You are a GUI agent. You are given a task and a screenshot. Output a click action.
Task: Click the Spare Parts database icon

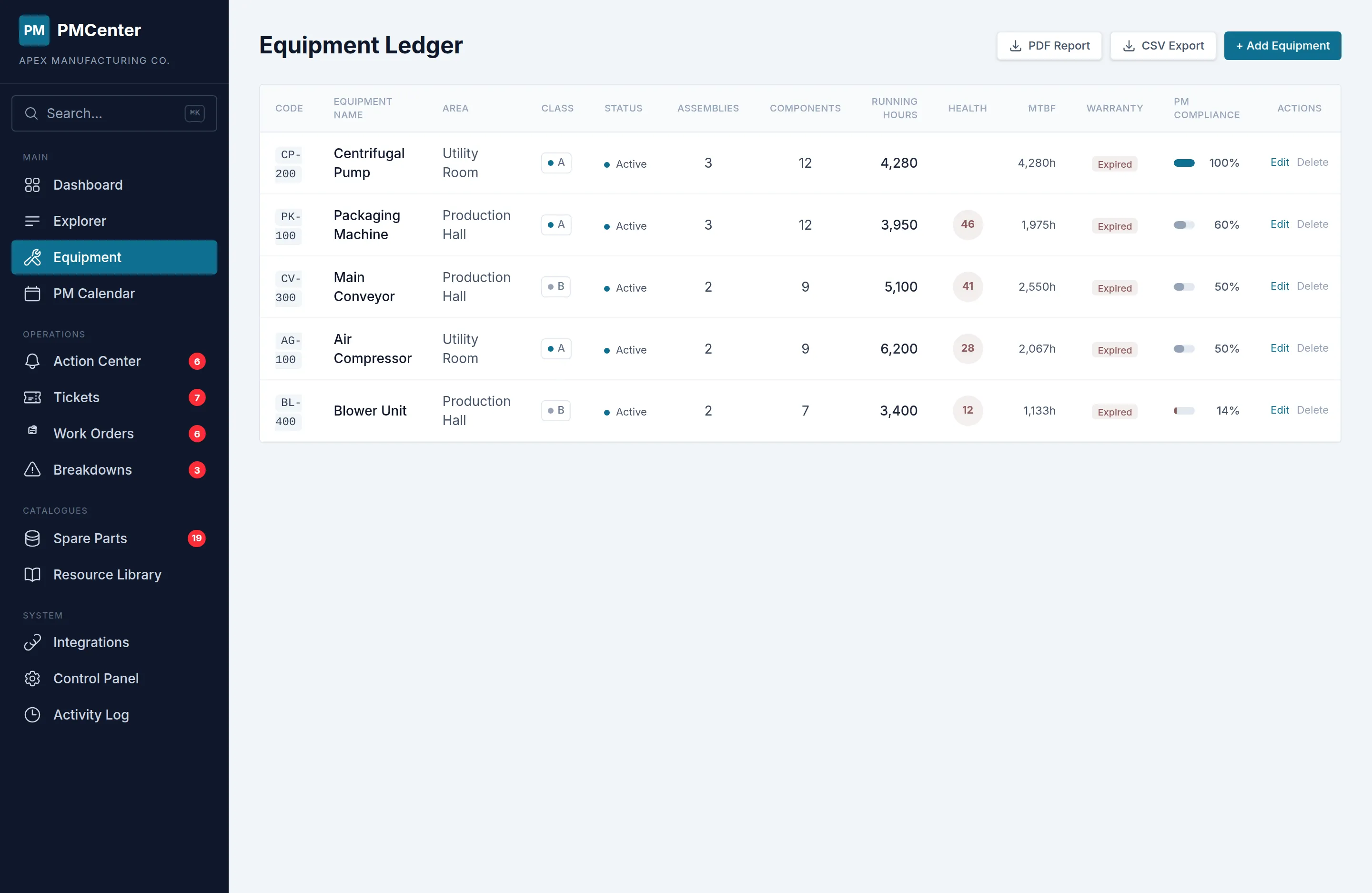click(x=32, y=538)
